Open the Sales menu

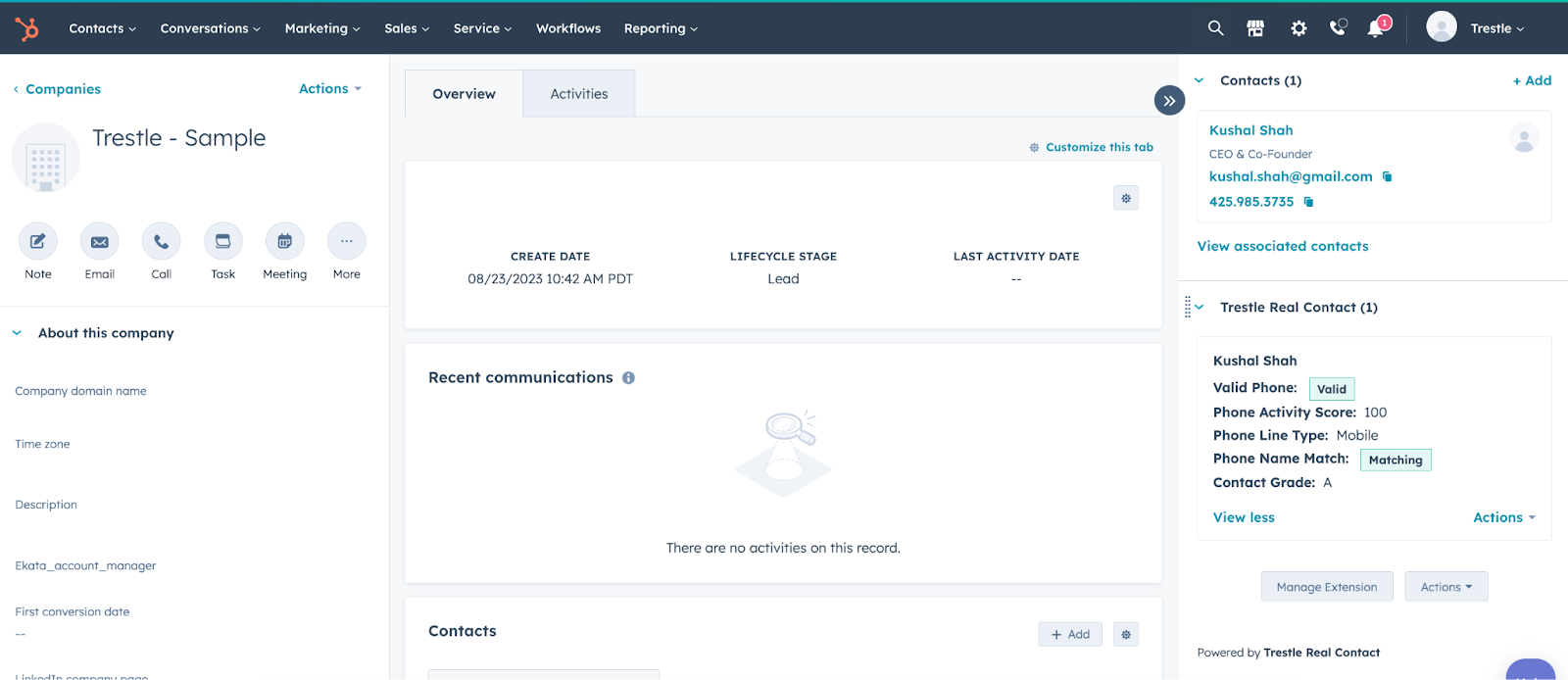point(407,28)
